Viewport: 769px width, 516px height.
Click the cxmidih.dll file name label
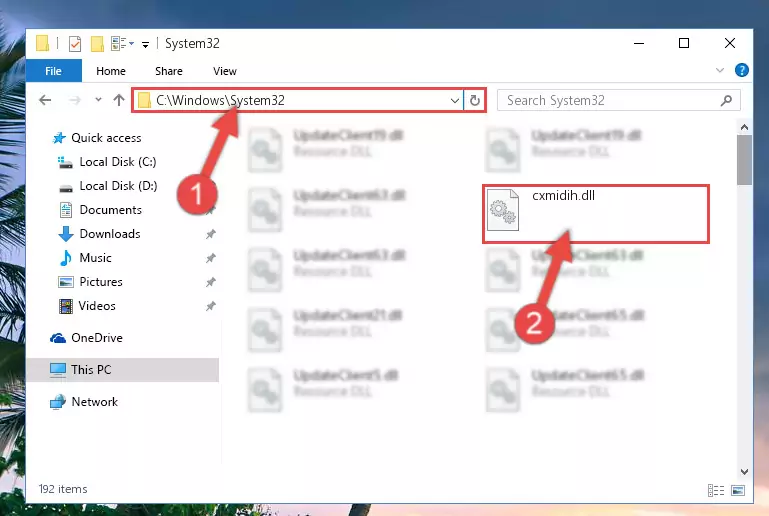click(x=563, y=196)
